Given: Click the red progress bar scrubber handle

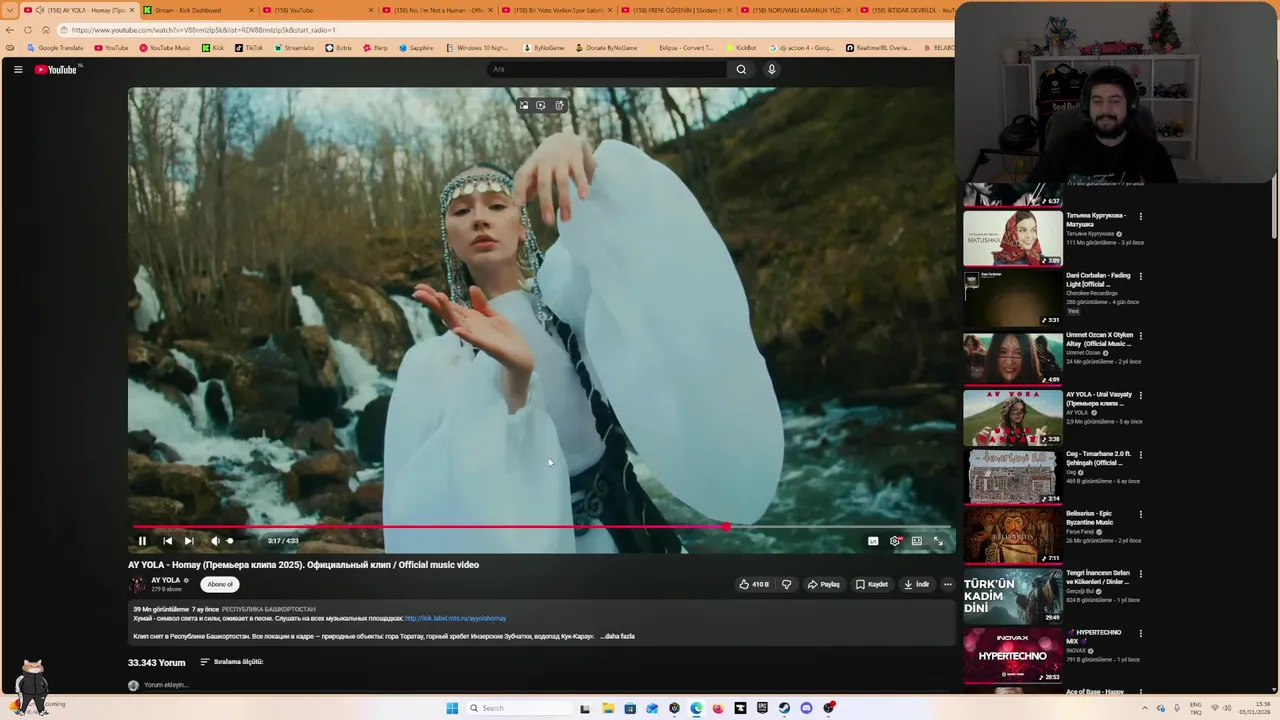Looking at the screenshot, I should 726,527.
